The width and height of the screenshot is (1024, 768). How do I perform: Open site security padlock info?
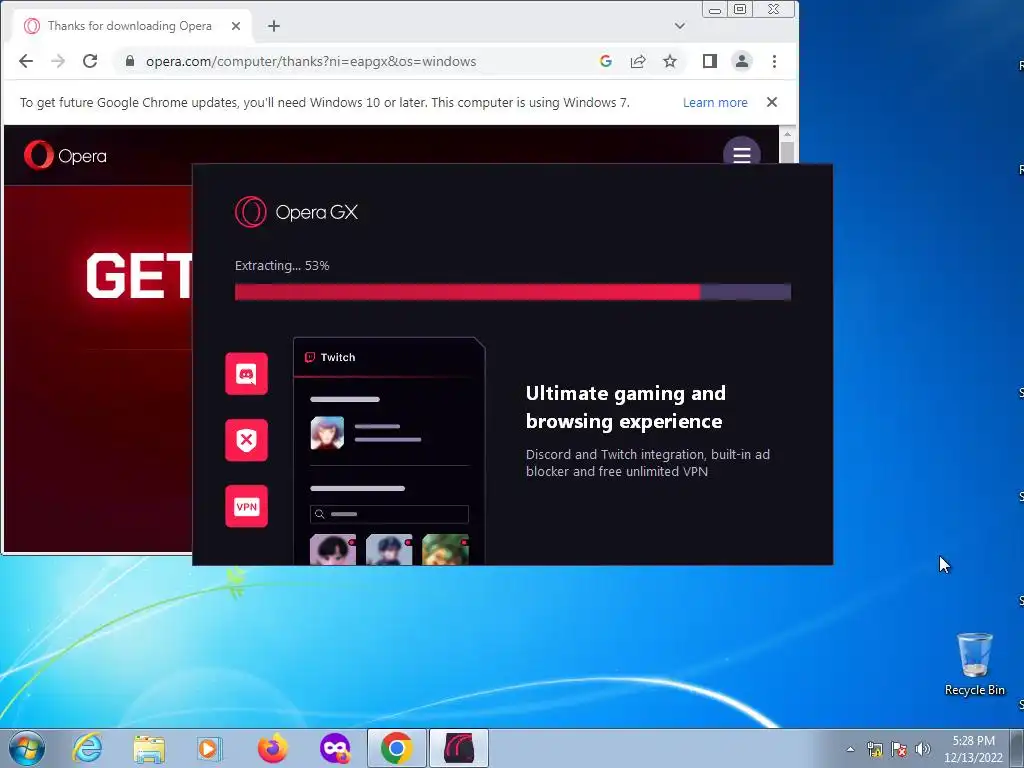129,61
